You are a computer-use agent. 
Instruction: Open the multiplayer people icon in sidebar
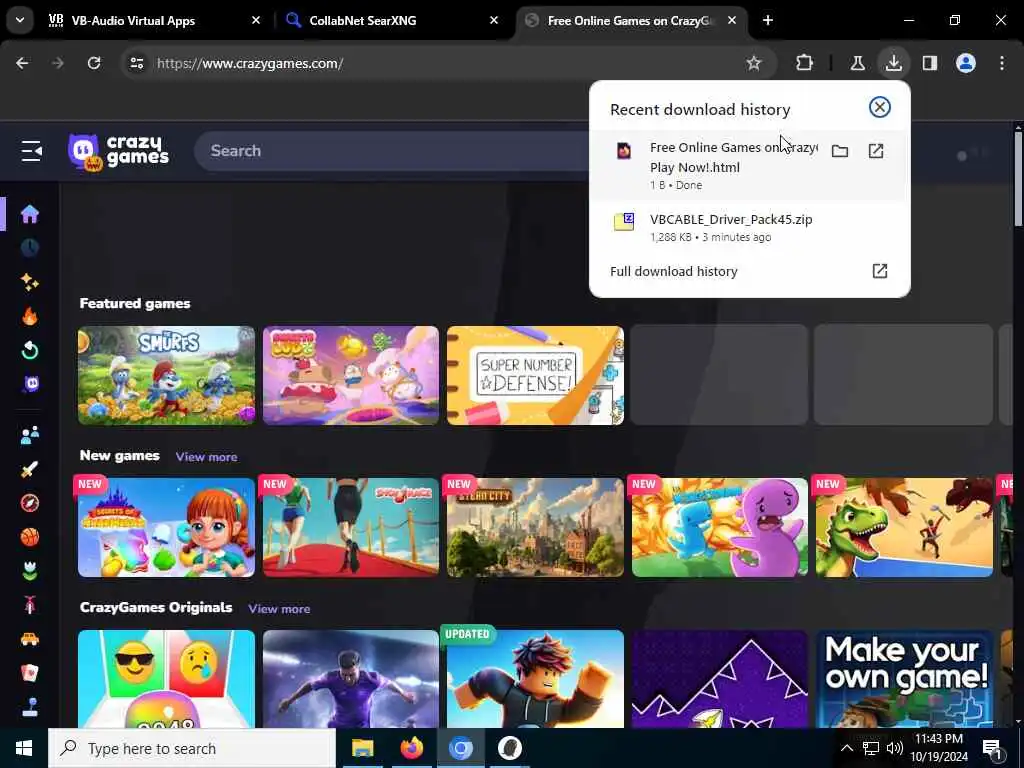pyautogui.click(x=29, y=435)
